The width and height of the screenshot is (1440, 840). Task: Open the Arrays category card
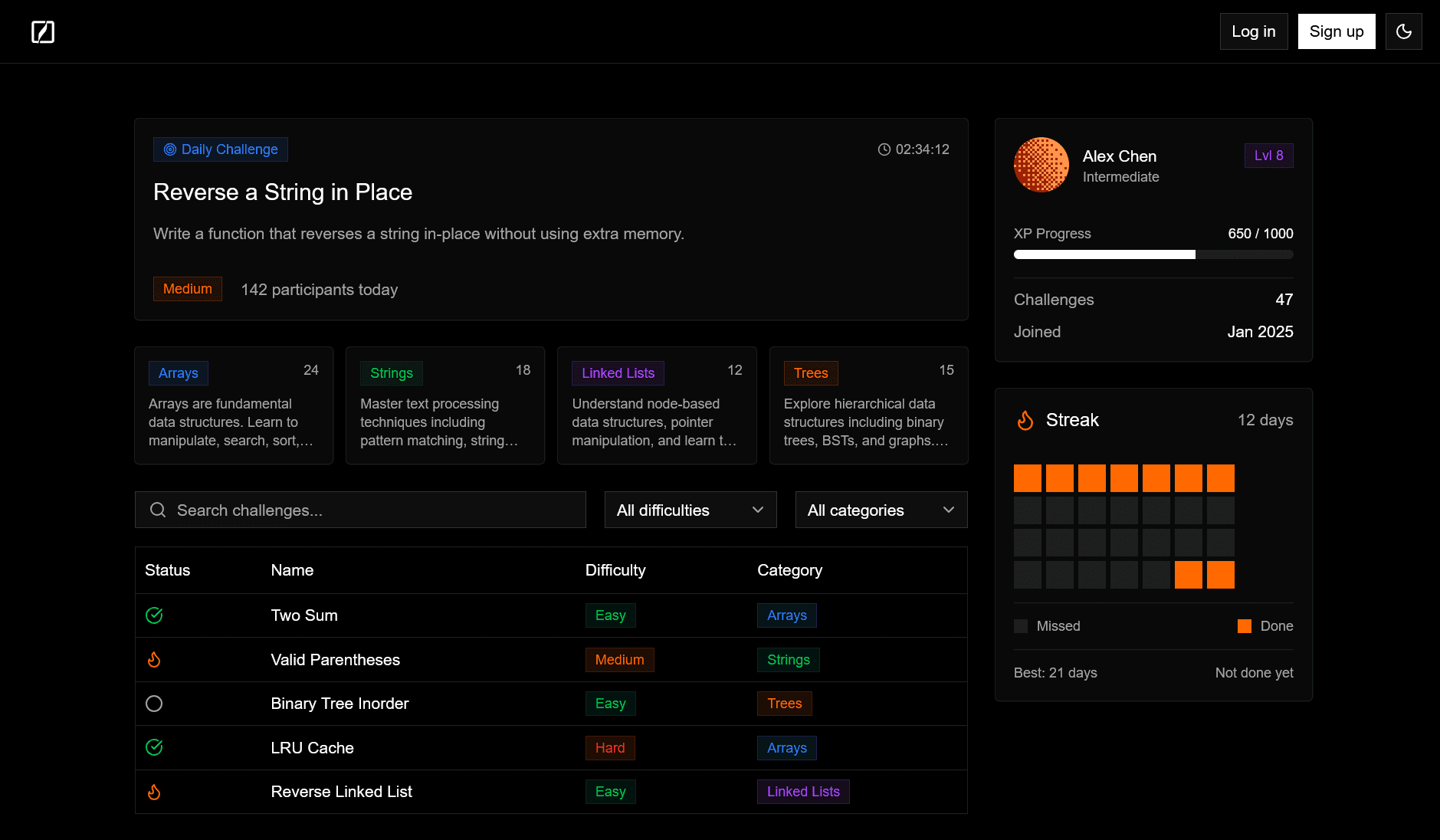234,405
